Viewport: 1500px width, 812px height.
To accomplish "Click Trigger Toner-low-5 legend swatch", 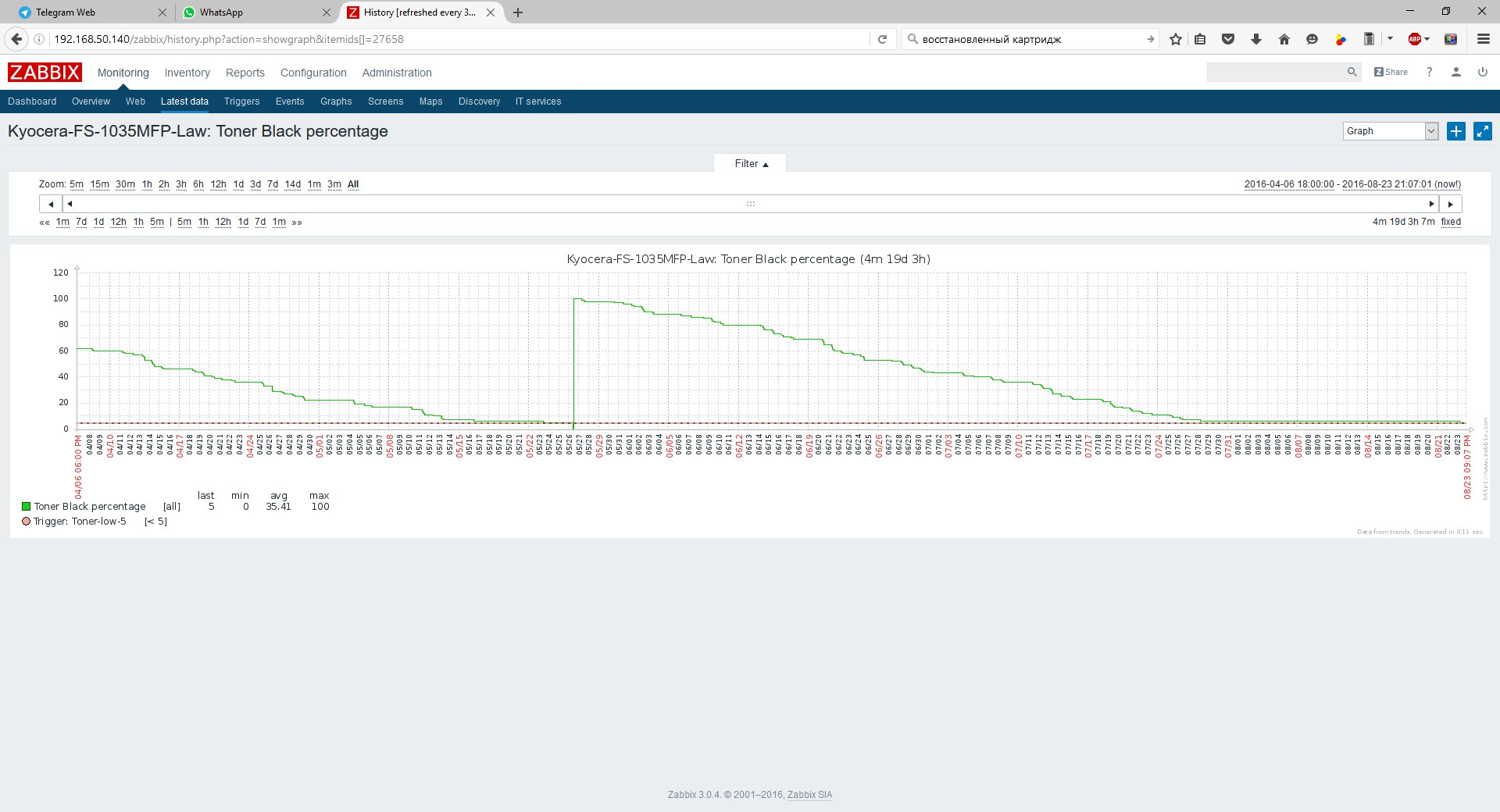I will pyautogui.click(x=26, y=522).
